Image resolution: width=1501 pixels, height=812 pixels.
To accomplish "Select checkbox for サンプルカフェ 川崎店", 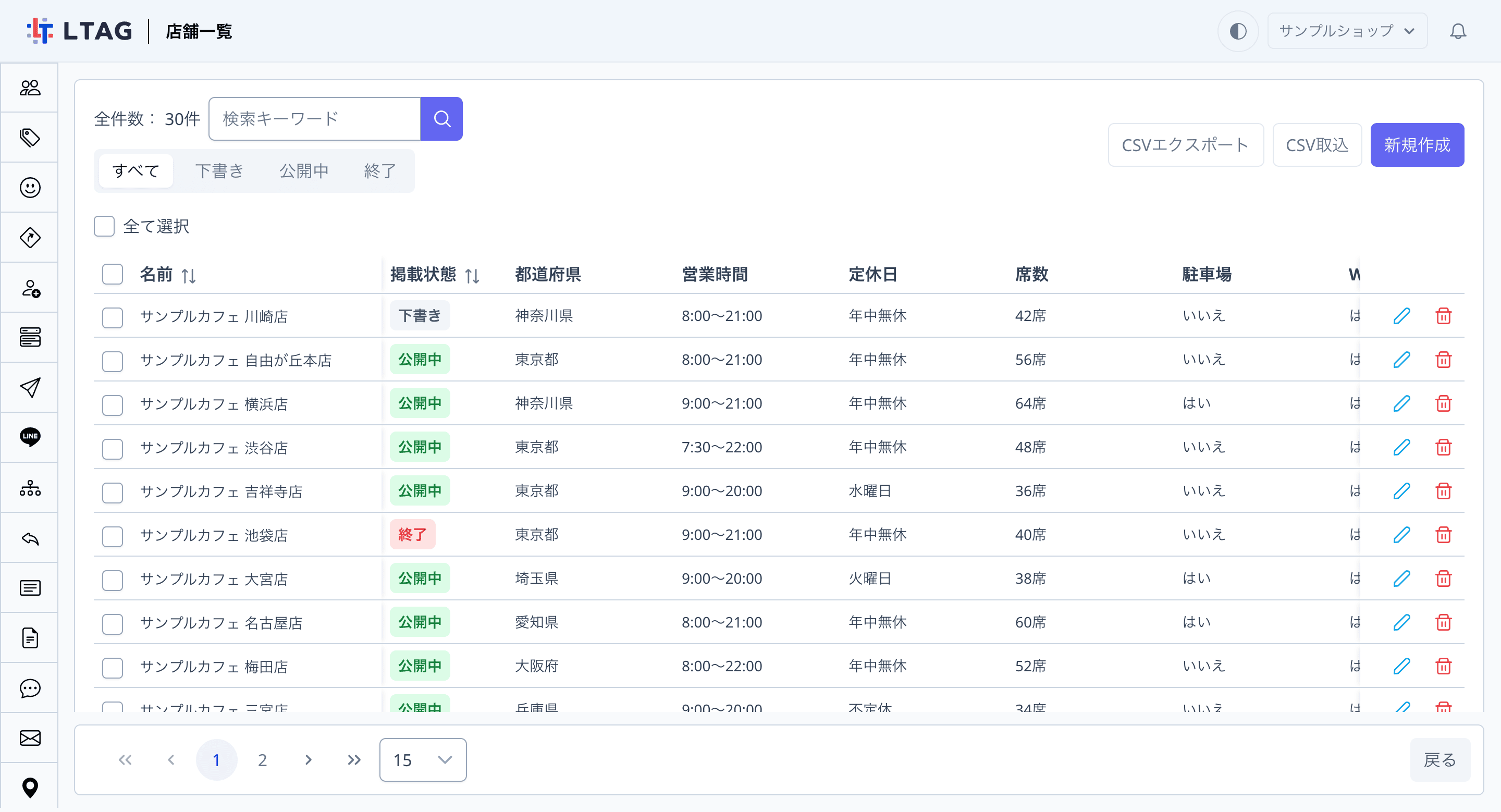I will [113, 317].
